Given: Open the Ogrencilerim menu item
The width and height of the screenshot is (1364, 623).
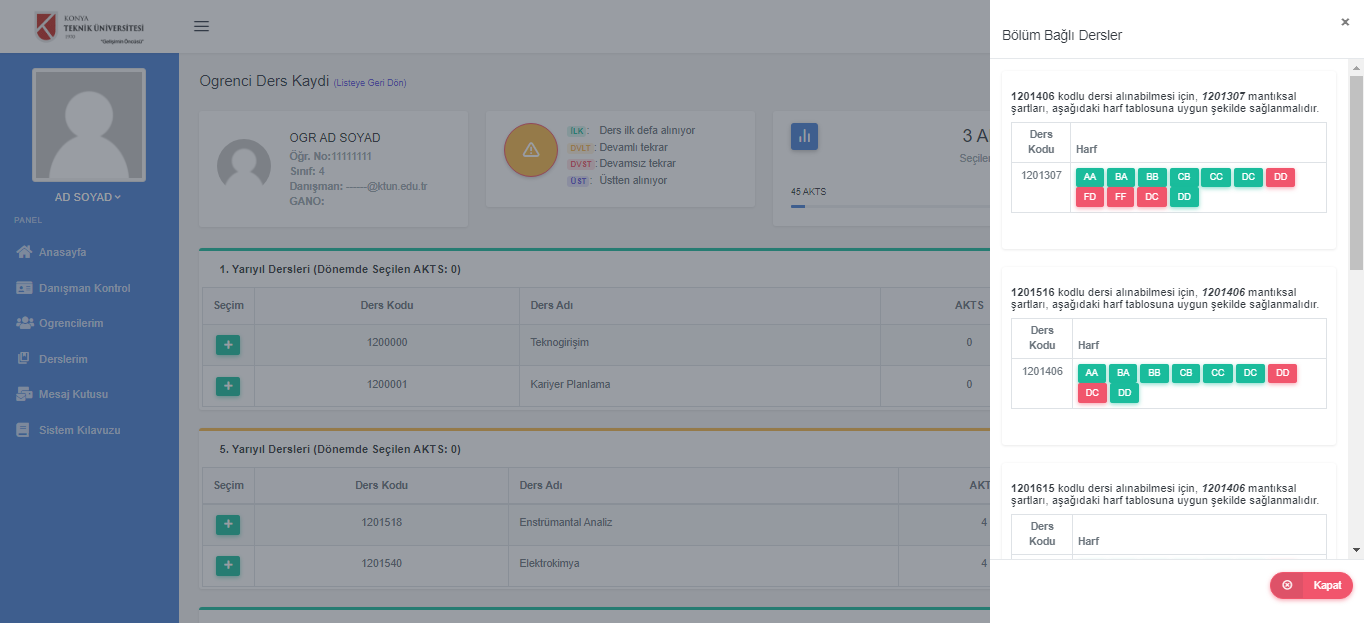Looking at the screenshot, I should click(71, 323).
